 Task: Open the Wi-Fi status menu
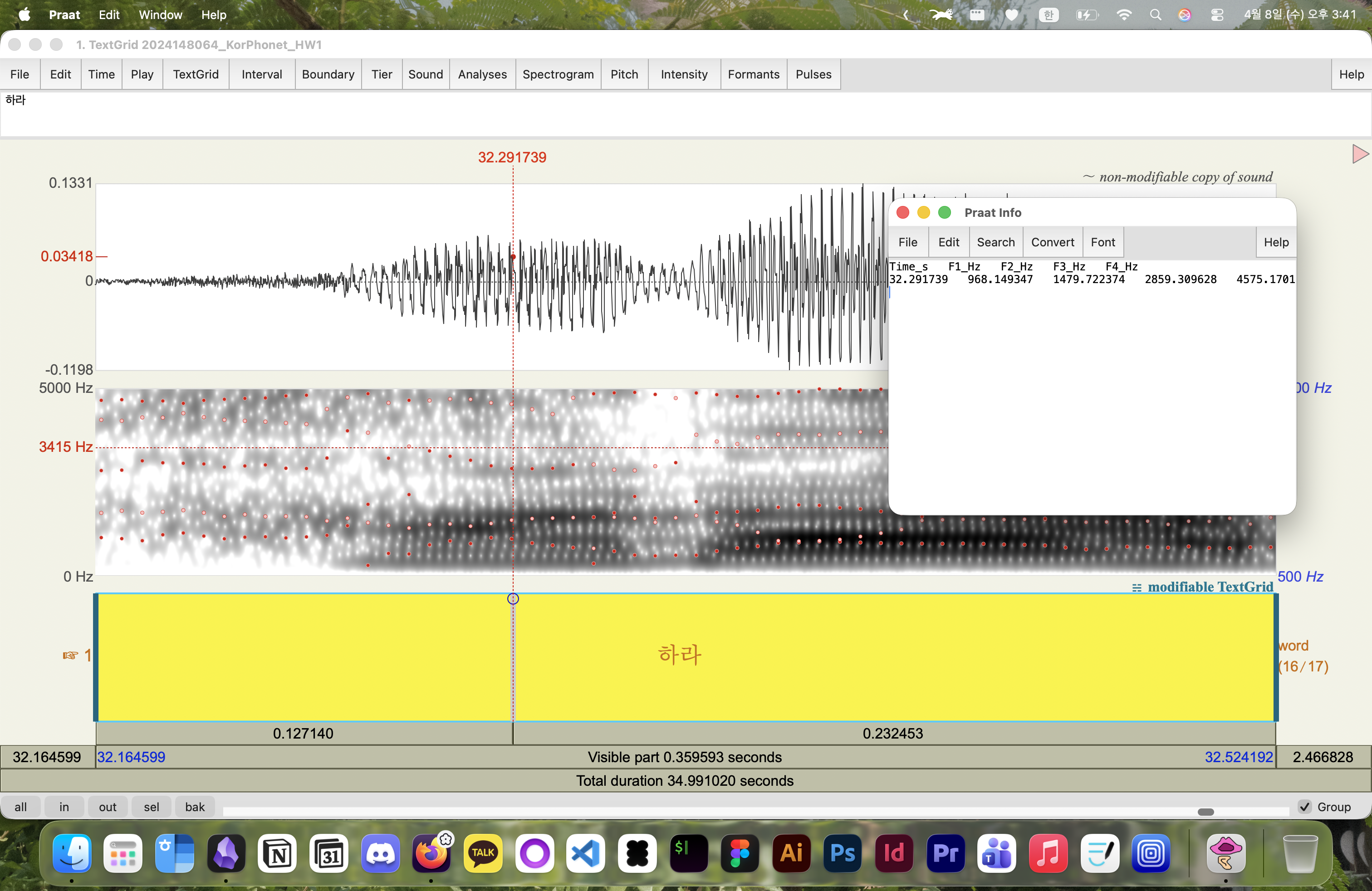pos(1123,15)
